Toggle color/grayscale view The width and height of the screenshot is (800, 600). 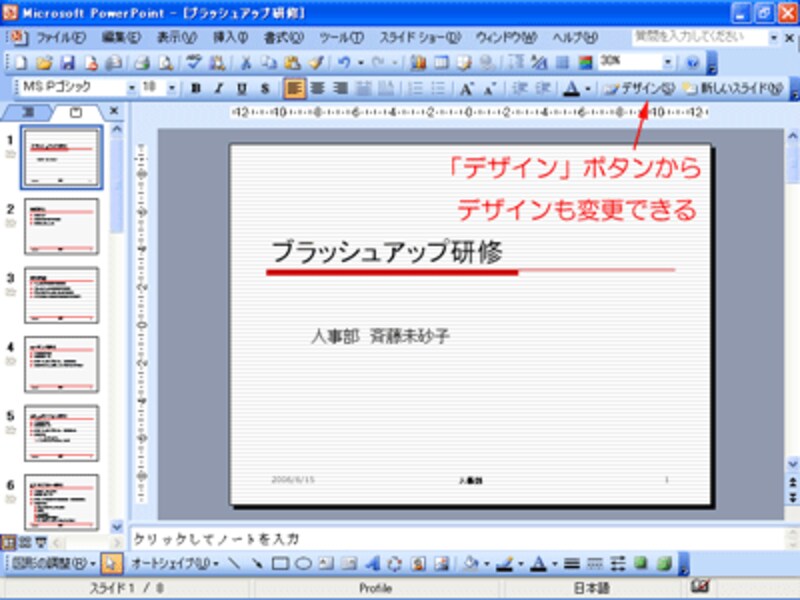pos(585,63)
